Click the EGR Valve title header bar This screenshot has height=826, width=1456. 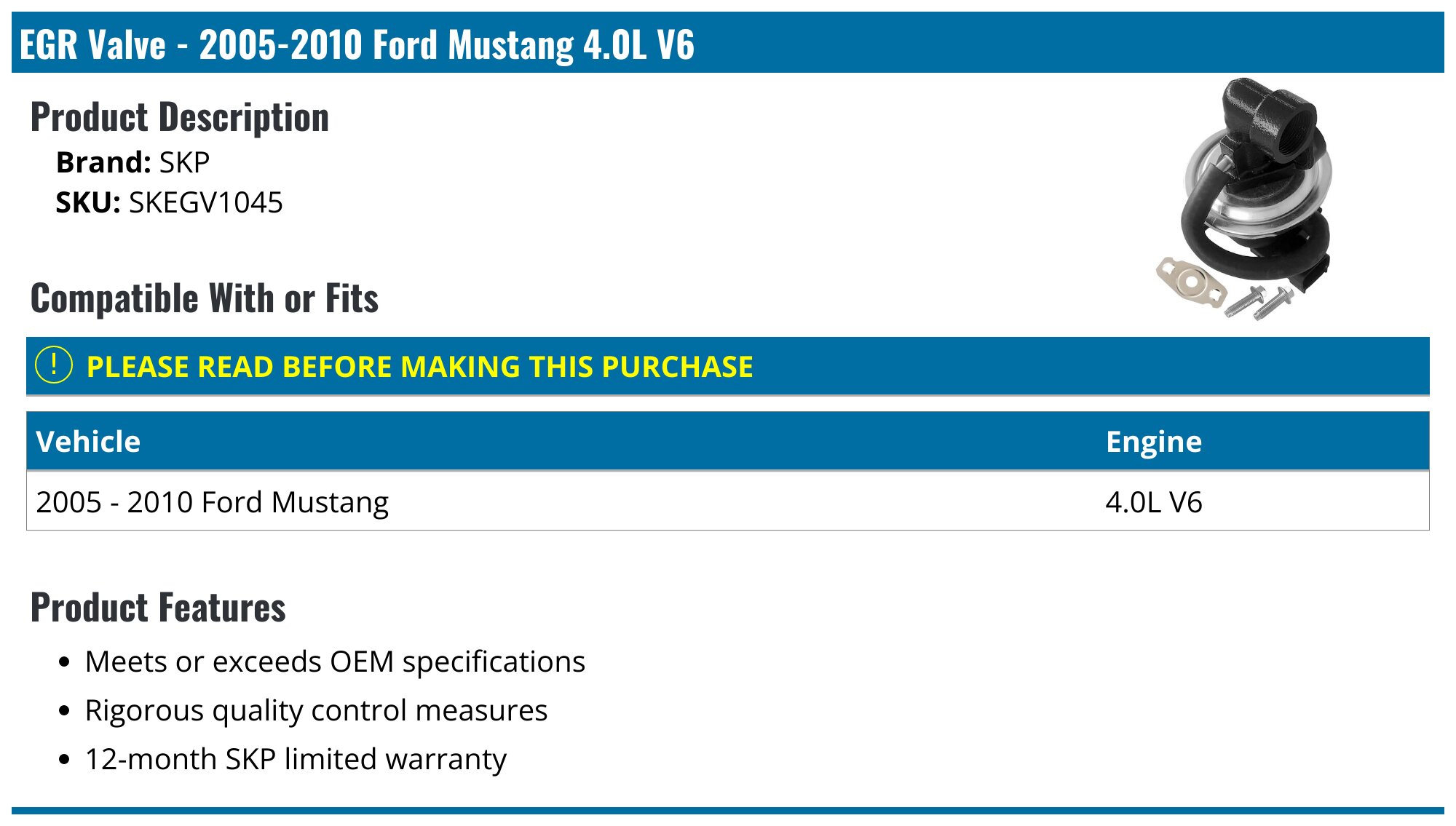(x=728, y=42)
